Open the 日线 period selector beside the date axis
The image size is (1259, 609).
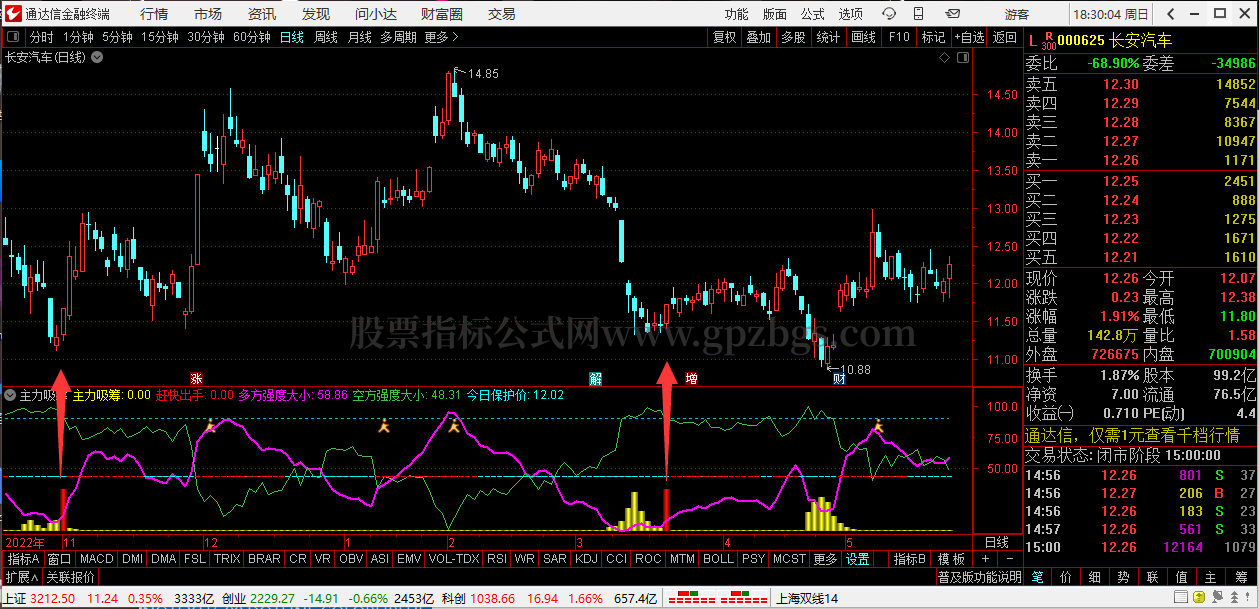coord(997,541)
